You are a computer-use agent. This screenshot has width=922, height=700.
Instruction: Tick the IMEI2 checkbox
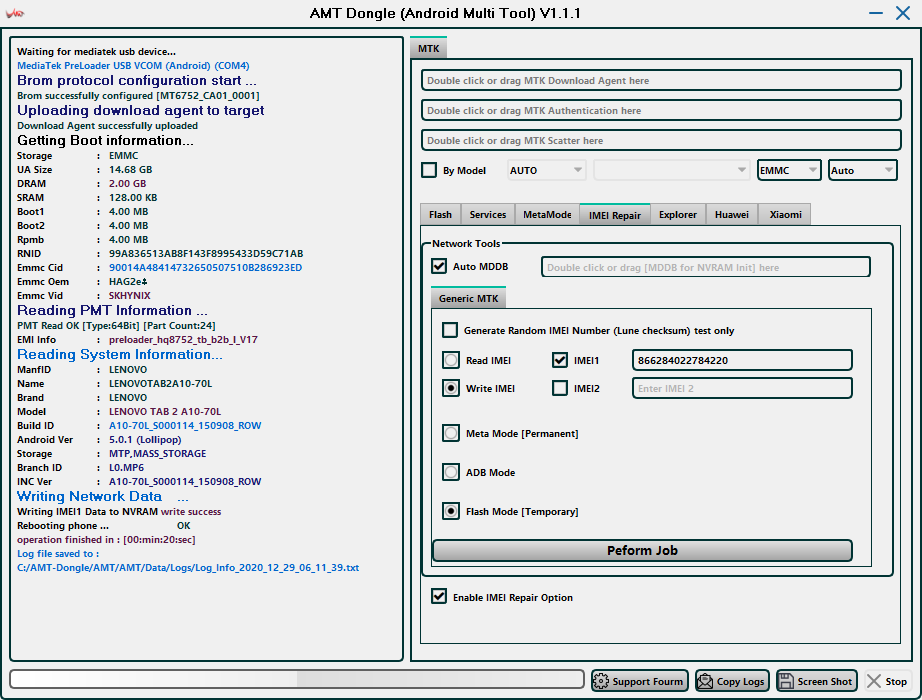click(560, 388)
